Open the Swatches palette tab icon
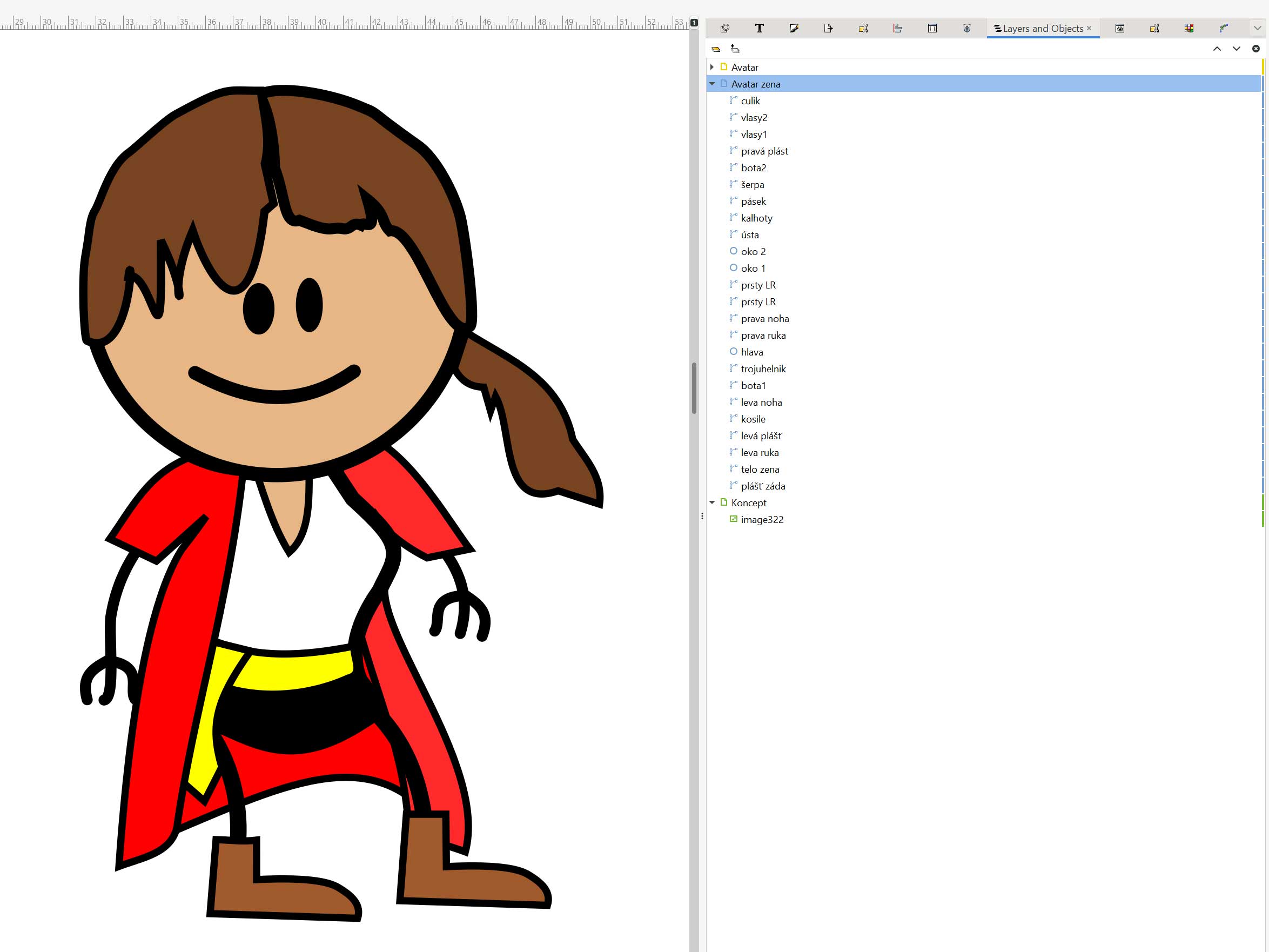The image size is (1269, 952). pos(1189,28)
